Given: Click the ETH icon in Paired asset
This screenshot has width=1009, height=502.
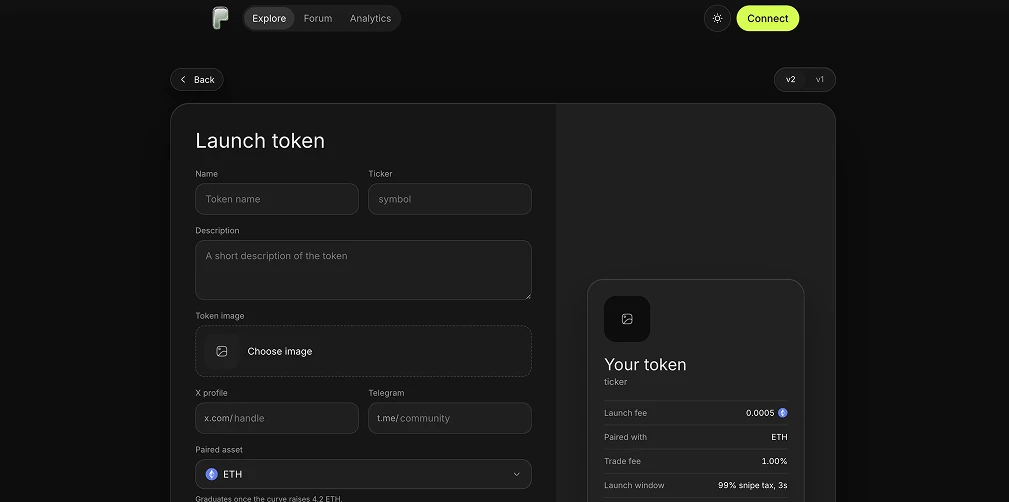Looking at the screenshot, I should click(212, 474).
